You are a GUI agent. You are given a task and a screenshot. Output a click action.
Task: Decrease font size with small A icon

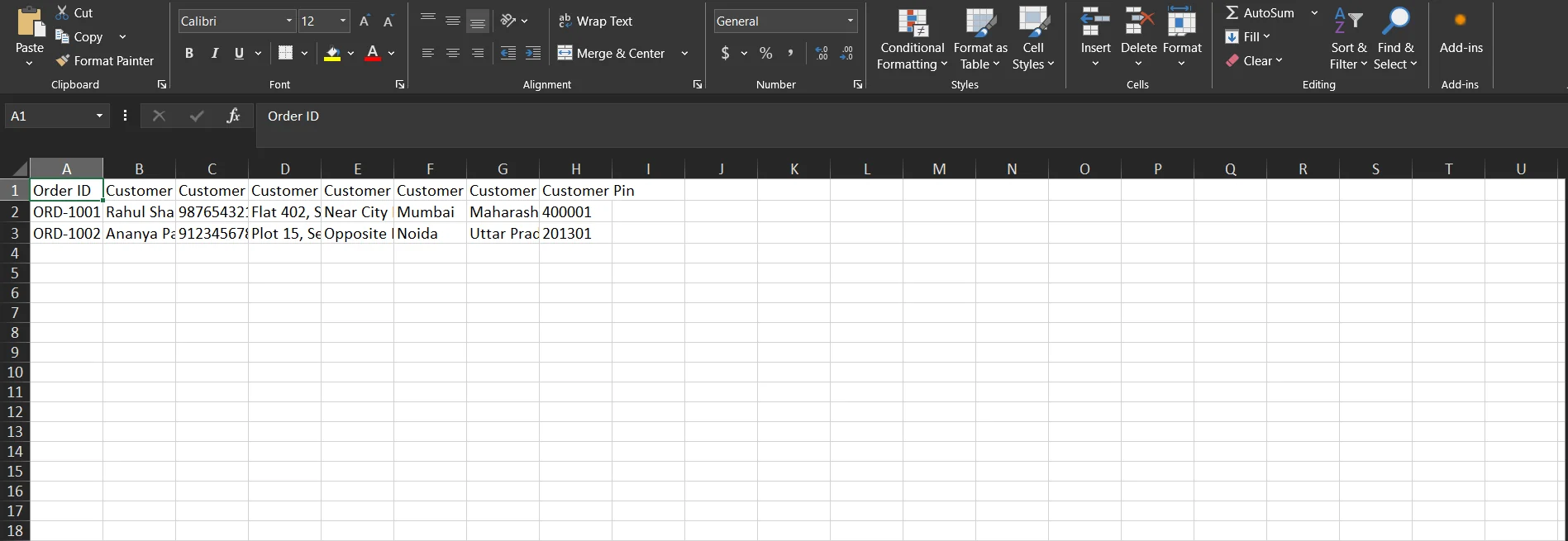[x=388, y=21]
